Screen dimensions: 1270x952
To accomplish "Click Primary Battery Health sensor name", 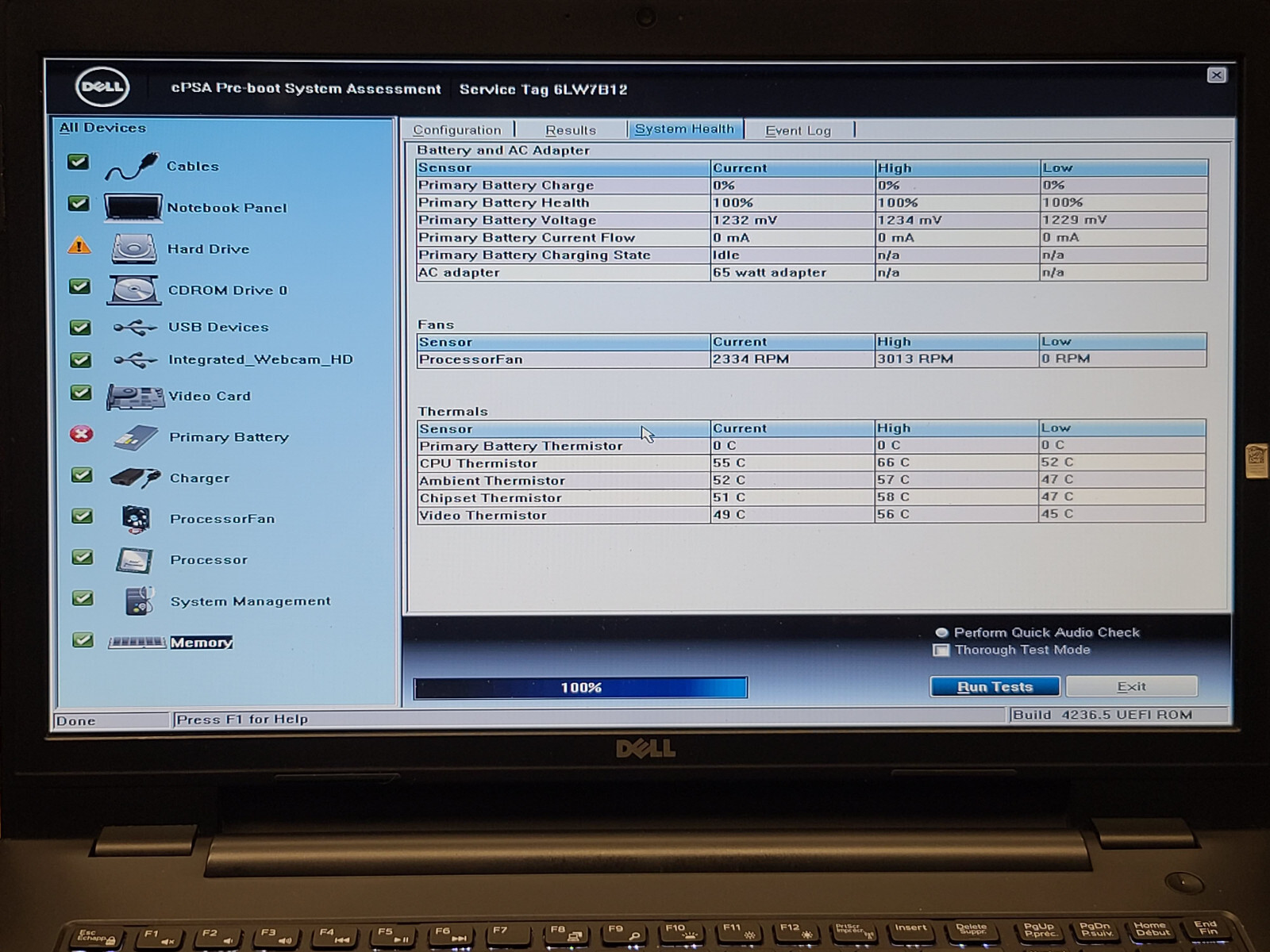I will click(x=503, y=202).
